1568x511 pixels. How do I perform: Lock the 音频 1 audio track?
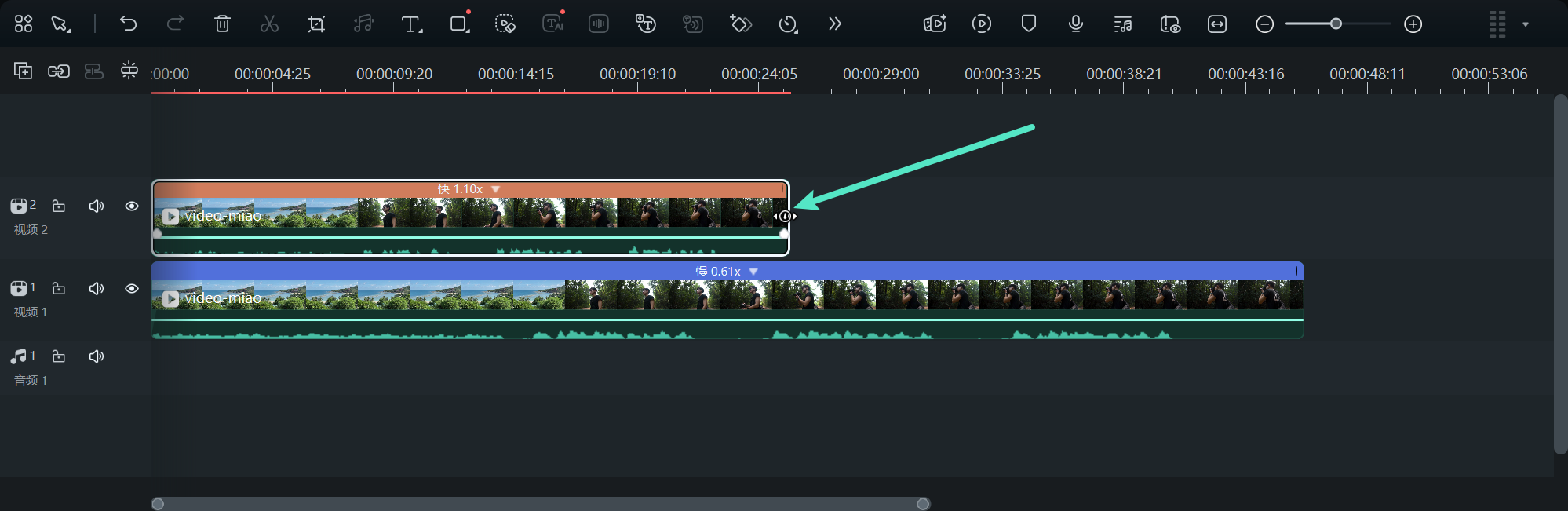(x=59, y=356)
